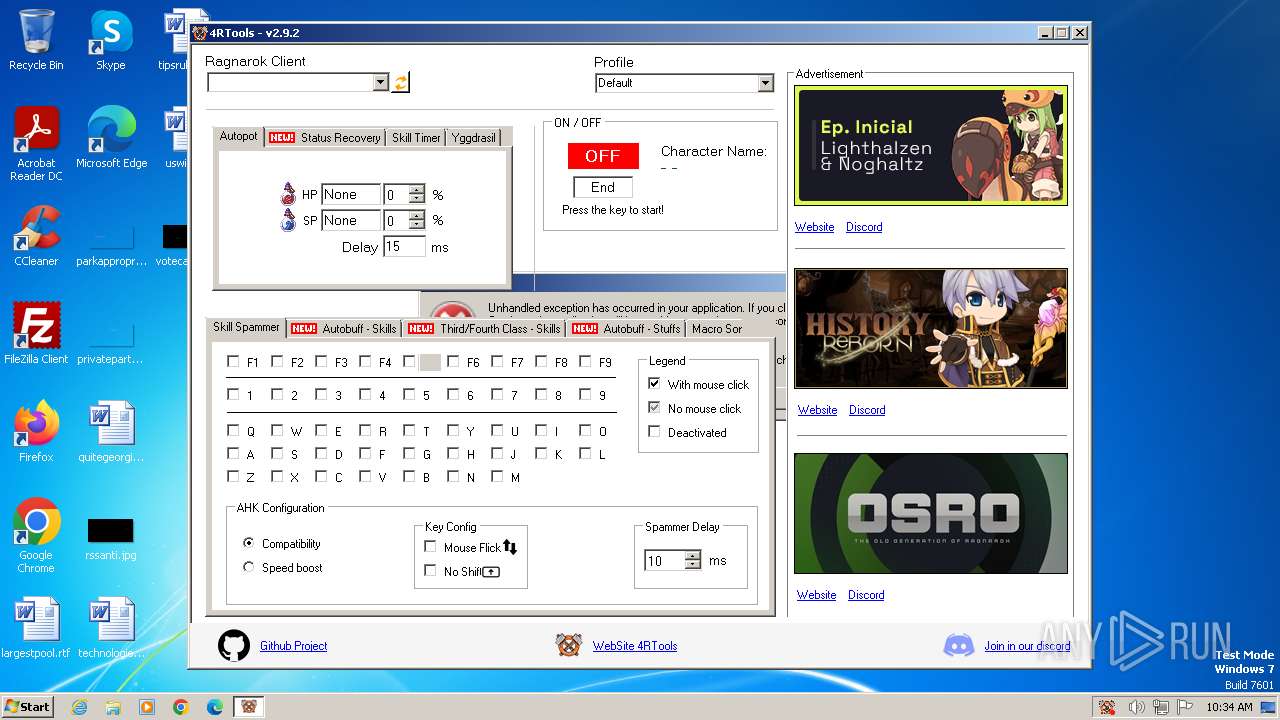Toggle the Mouse Flick checkbox
1280x720 pixels.
[x=430, y=547]
